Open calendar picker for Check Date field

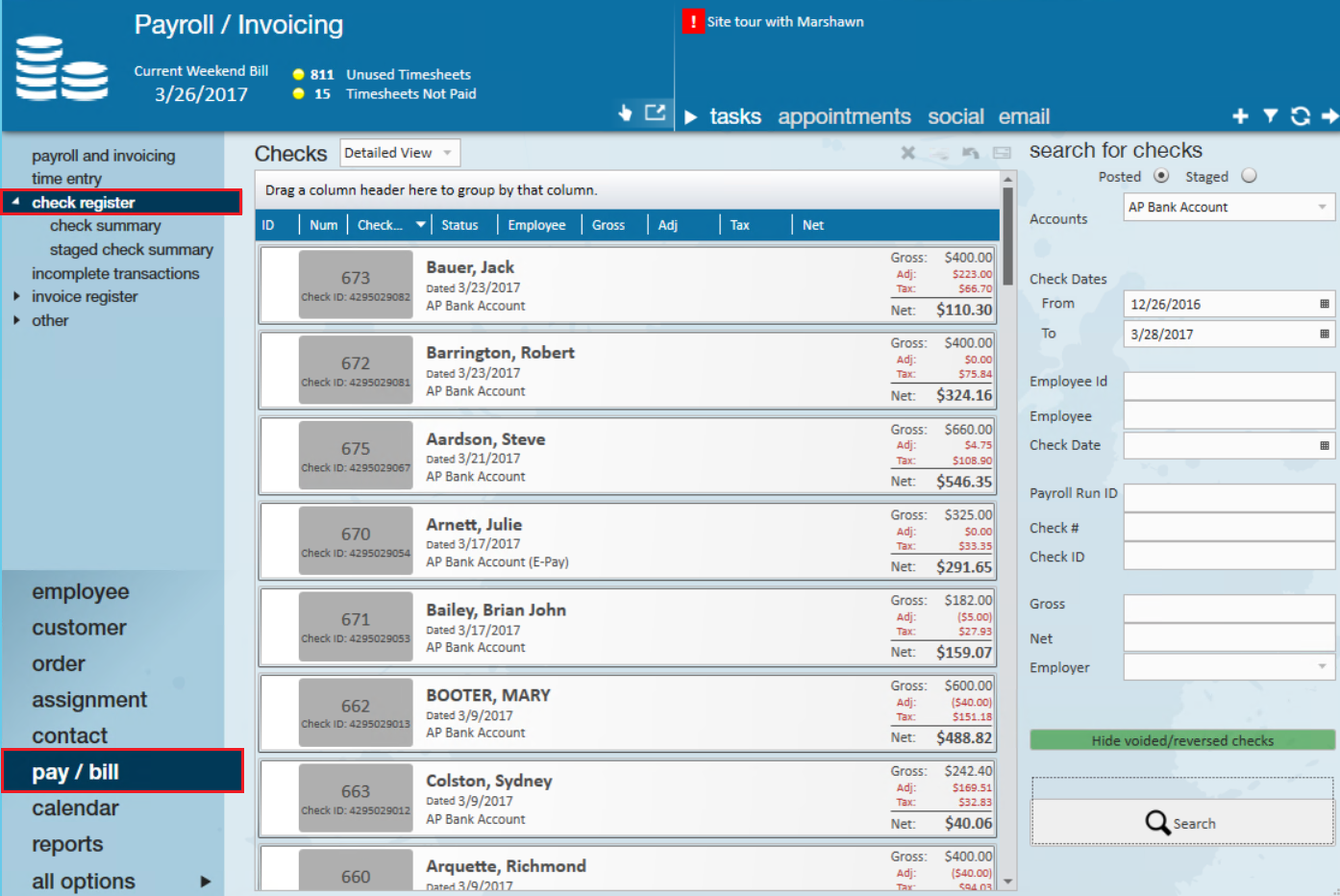click(x=1324, y=445)
